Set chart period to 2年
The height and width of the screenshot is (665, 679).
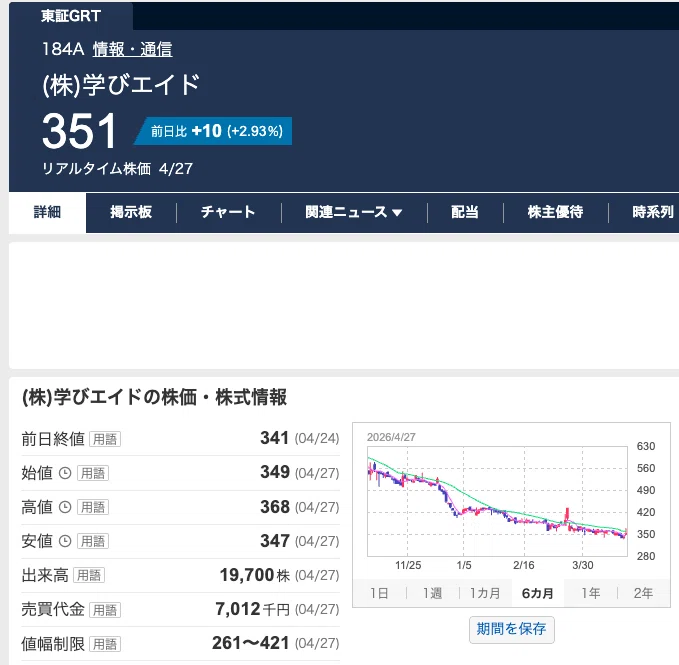pos(643,593)
